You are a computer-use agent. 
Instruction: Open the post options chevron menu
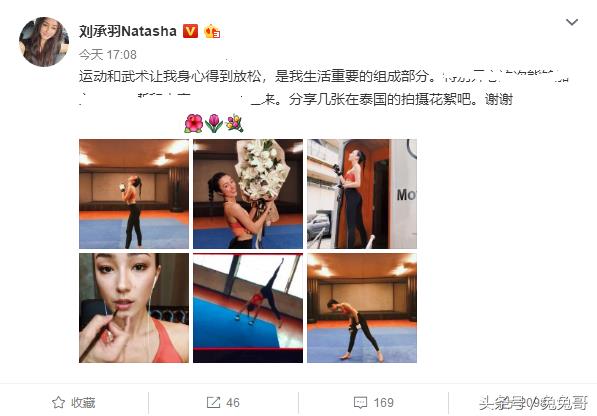[x=571, y=22]
